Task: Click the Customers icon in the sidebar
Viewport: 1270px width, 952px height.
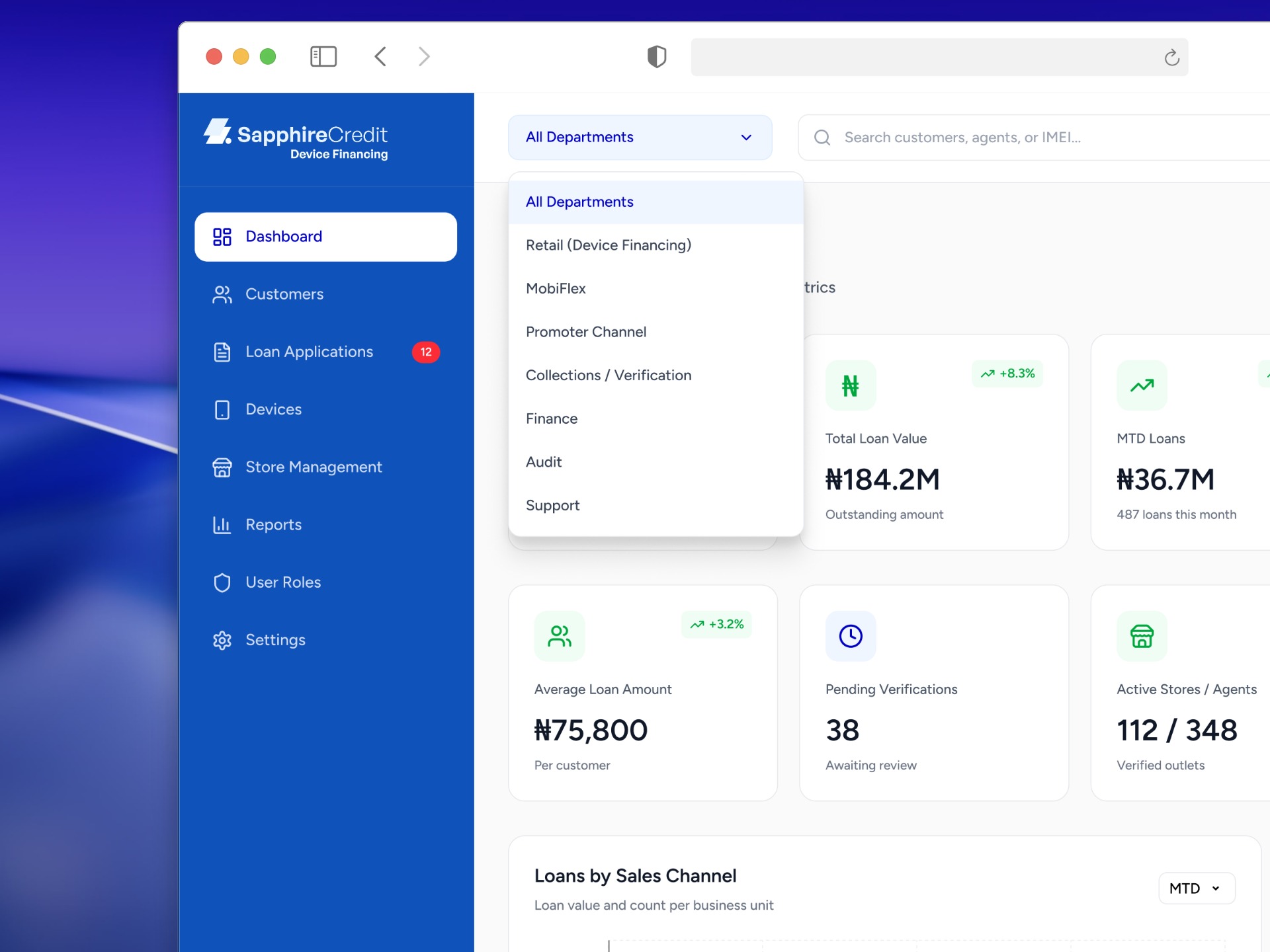Action: coord(222,294)
